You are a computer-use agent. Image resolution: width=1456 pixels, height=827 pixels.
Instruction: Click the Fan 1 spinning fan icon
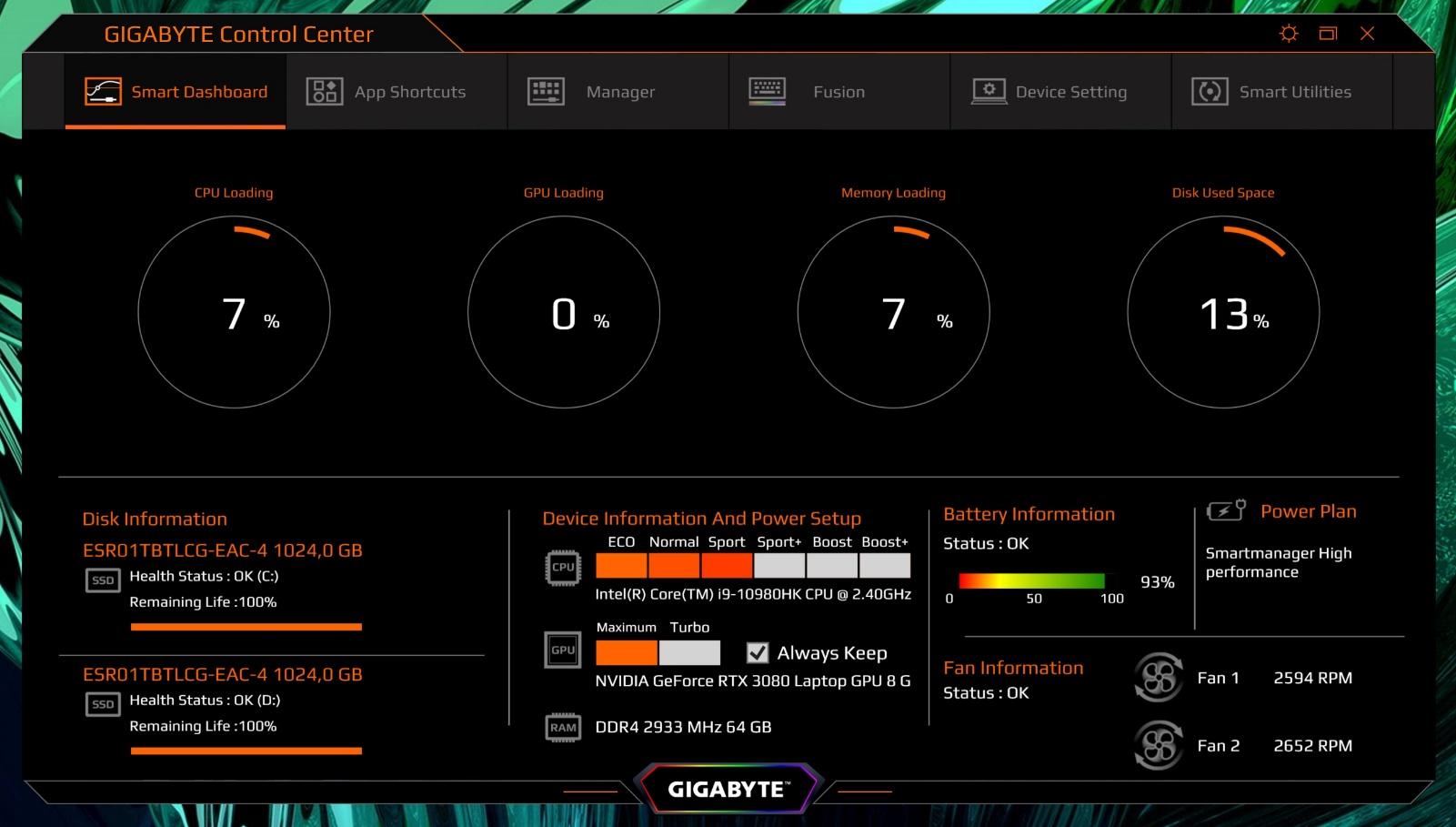1159,678
